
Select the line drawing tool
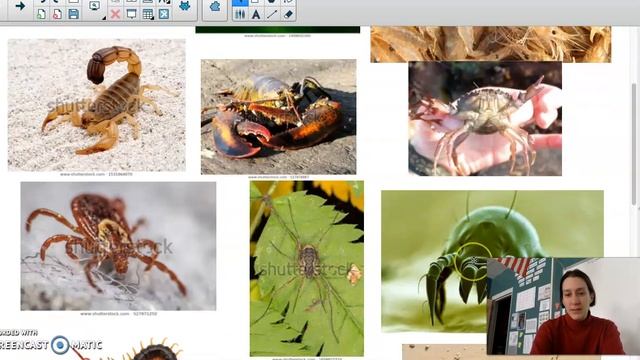coord(272,14)
